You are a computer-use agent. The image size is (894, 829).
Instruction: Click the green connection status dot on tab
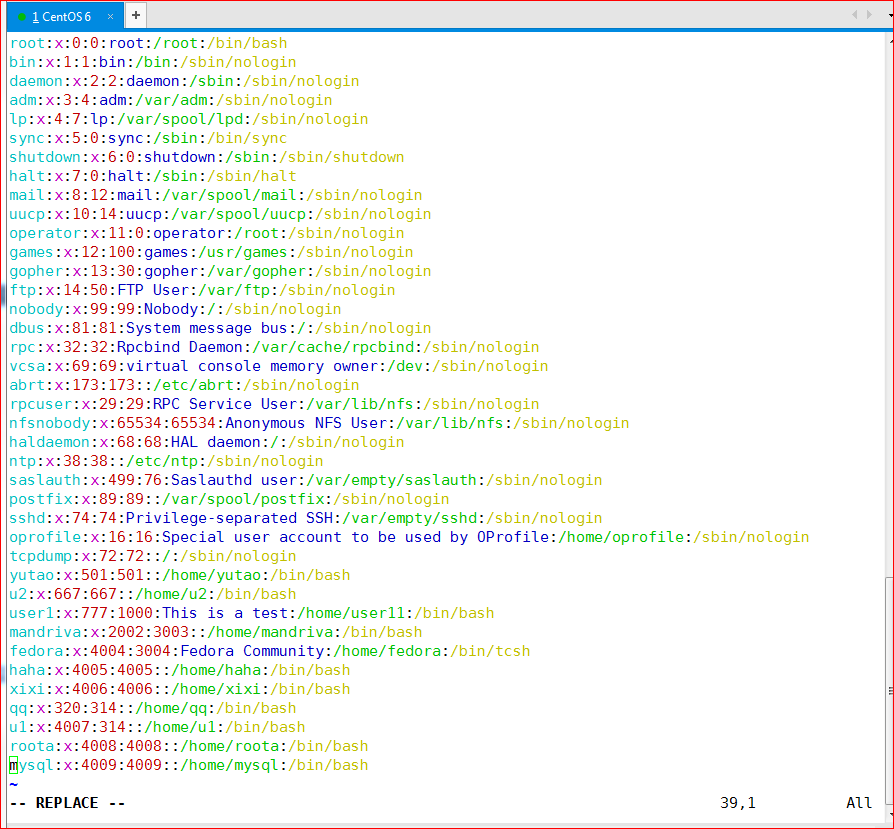22,17
